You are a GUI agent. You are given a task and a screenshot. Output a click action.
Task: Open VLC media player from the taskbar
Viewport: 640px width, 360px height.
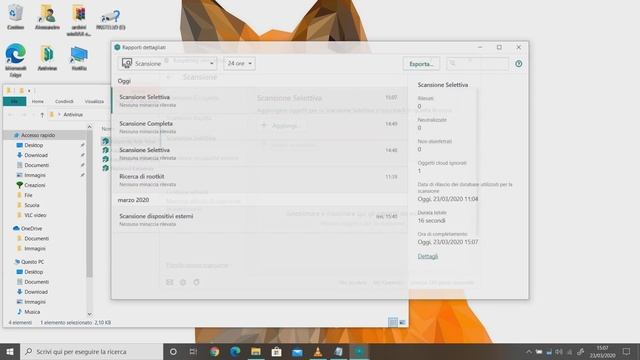coord(318,351)
